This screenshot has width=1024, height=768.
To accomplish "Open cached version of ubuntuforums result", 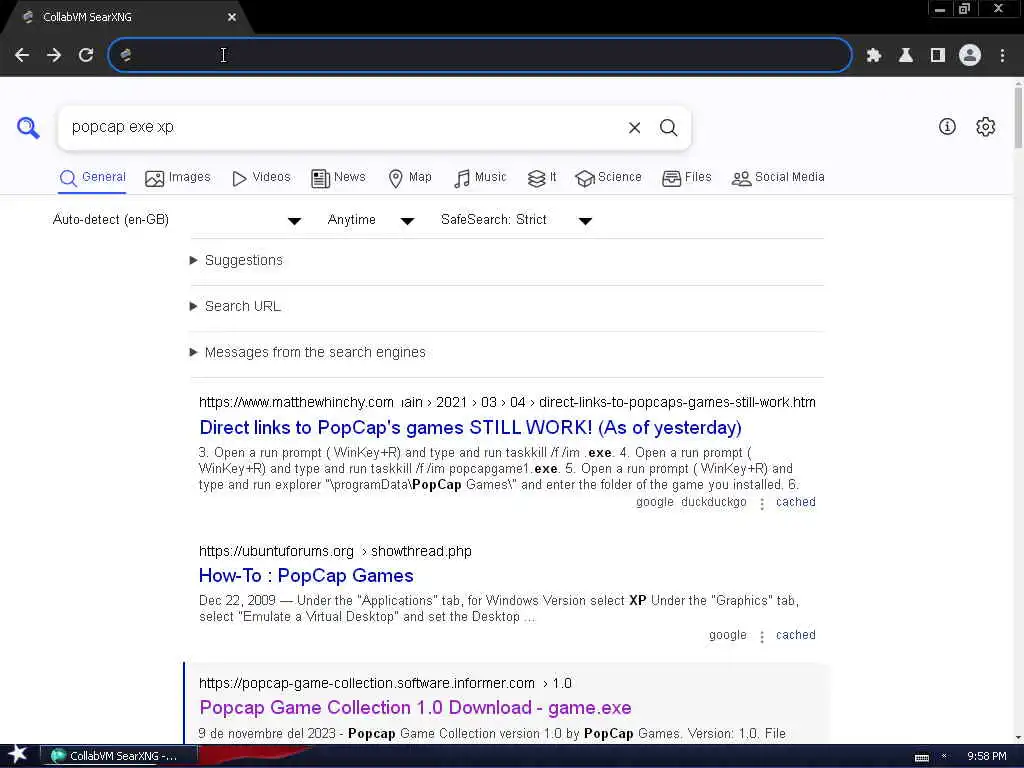I will point(795,635).
